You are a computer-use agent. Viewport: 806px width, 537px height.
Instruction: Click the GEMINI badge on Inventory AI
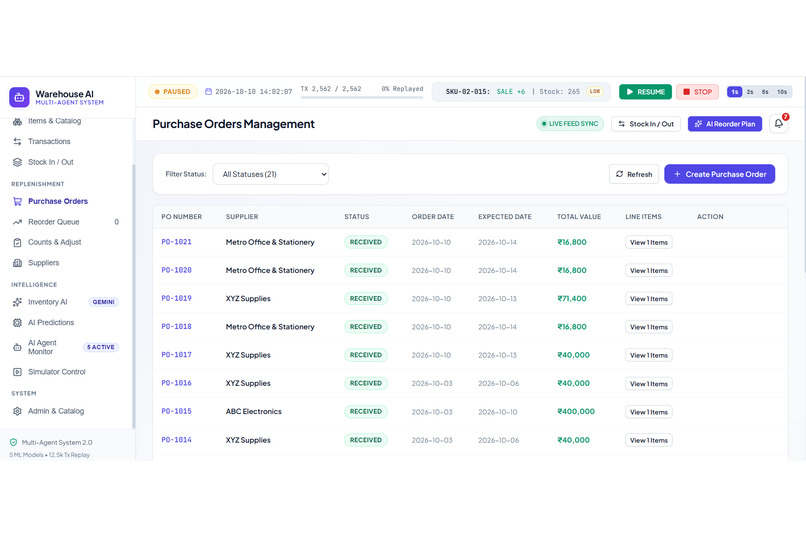[x=103, y=302]
